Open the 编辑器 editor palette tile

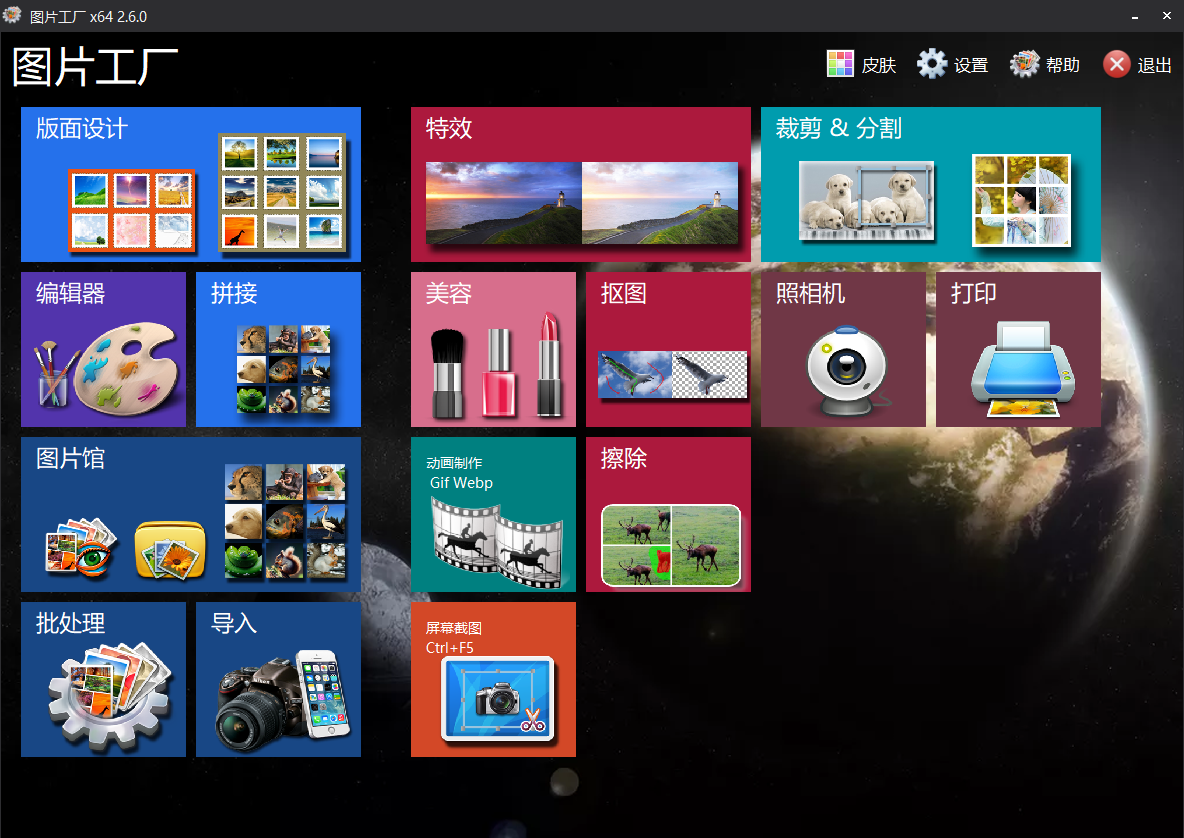(x=103, y=350)
